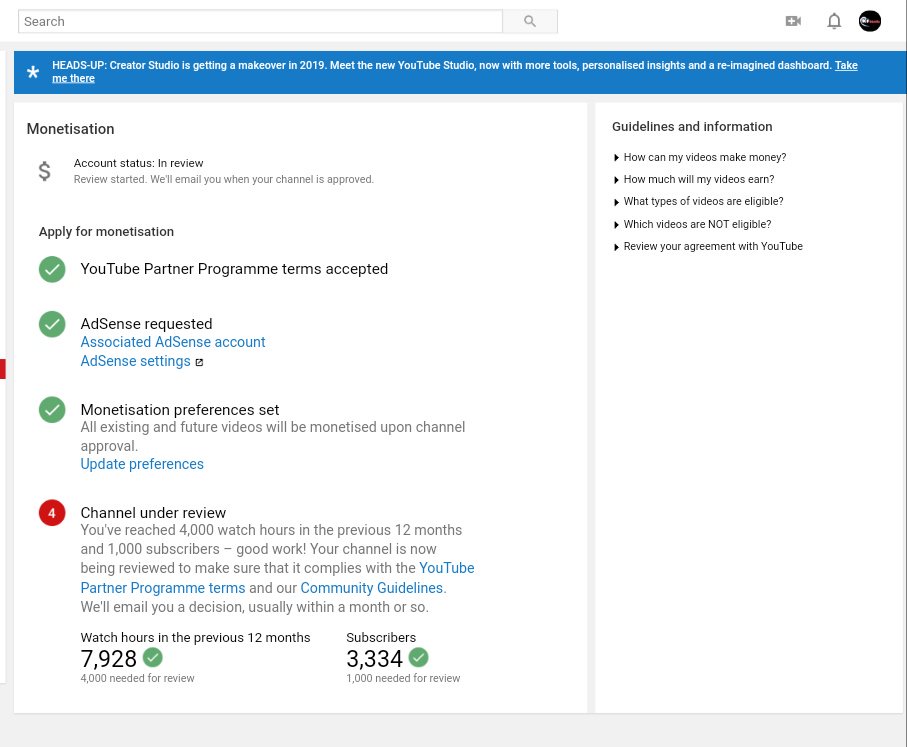Screen dimensions: 907x747
Task: Click 'AdSense requested' step title
Action: (x=146, y=323)
